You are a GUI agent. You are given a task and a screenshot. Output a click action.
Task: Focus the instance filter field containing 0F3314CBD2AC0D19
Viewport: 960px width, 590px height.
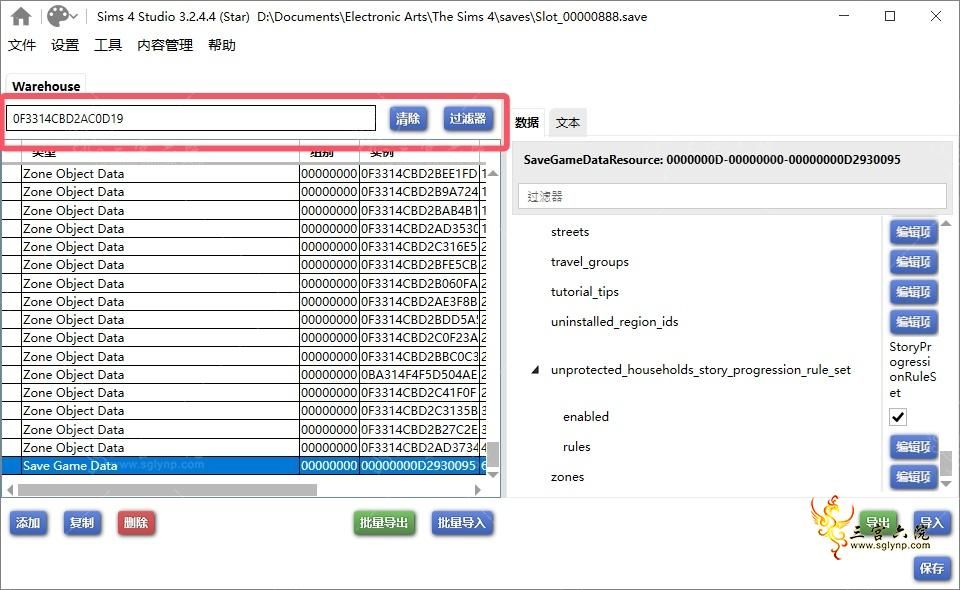coord(191,118)
